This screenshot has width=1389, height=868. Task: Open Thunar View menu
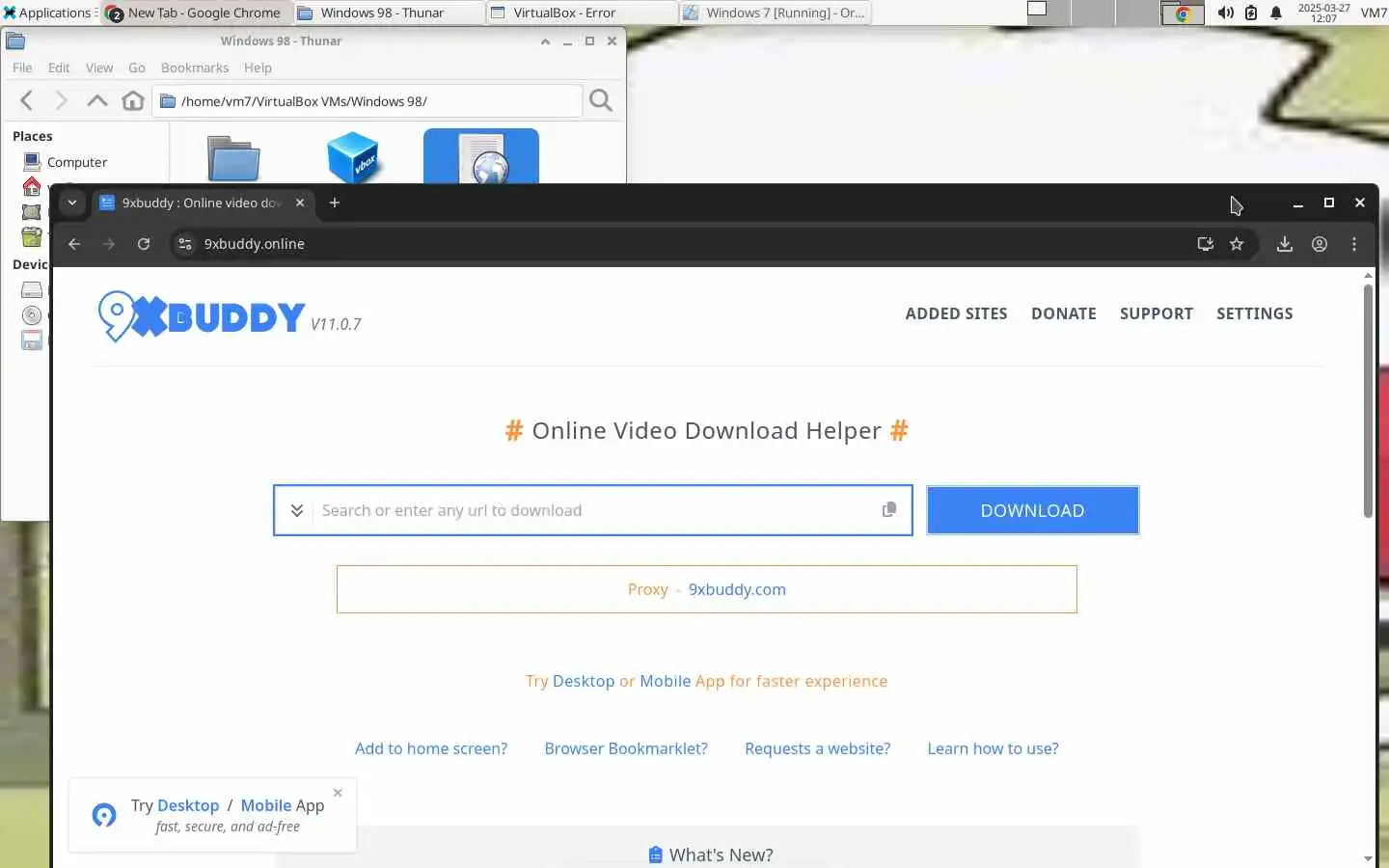(x=99, y=68)
